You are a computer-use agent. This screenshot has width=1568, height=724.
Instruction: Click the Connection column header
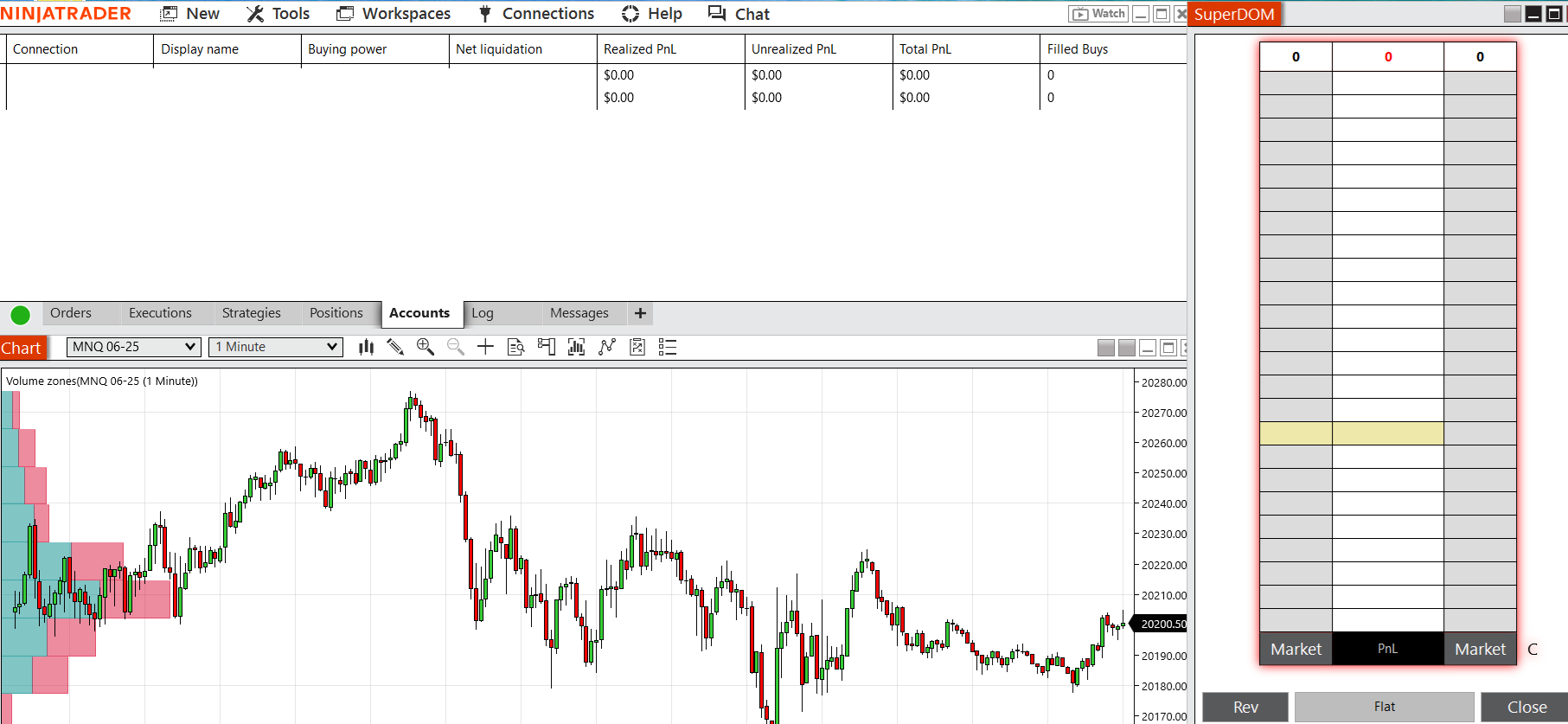tap(80, 49)
